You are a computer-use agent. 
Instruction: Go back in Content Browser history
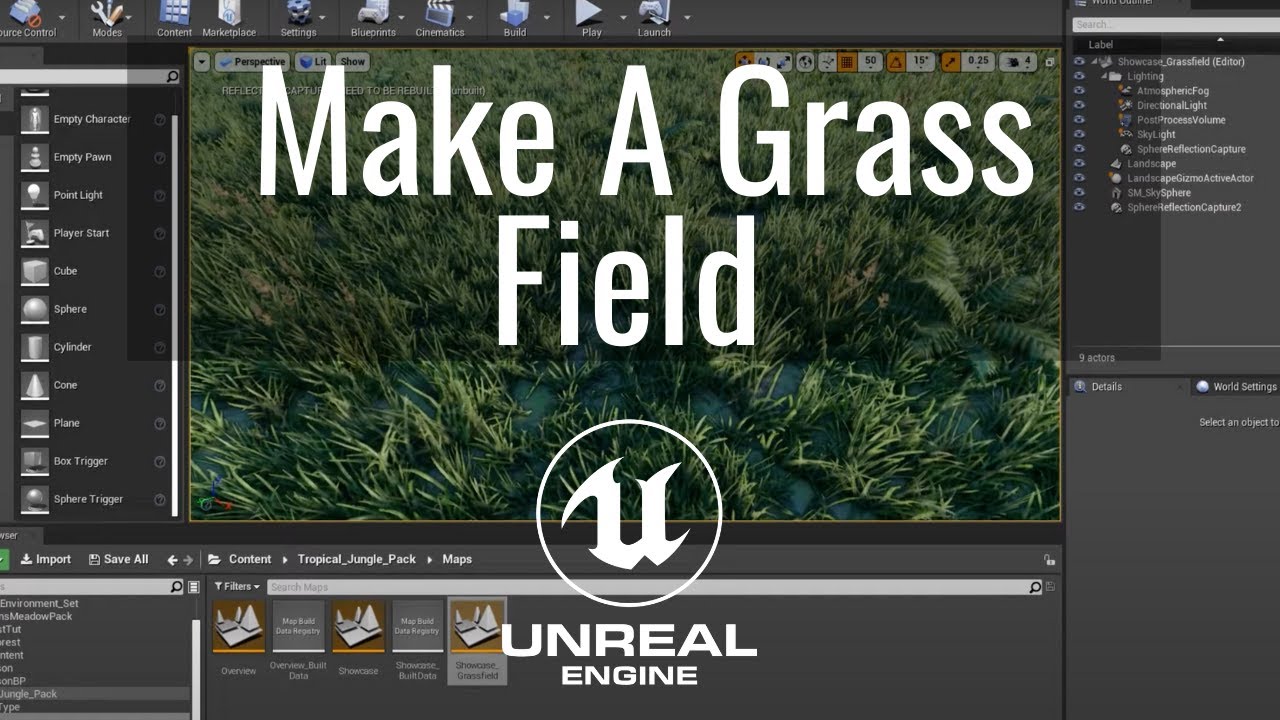172,560
